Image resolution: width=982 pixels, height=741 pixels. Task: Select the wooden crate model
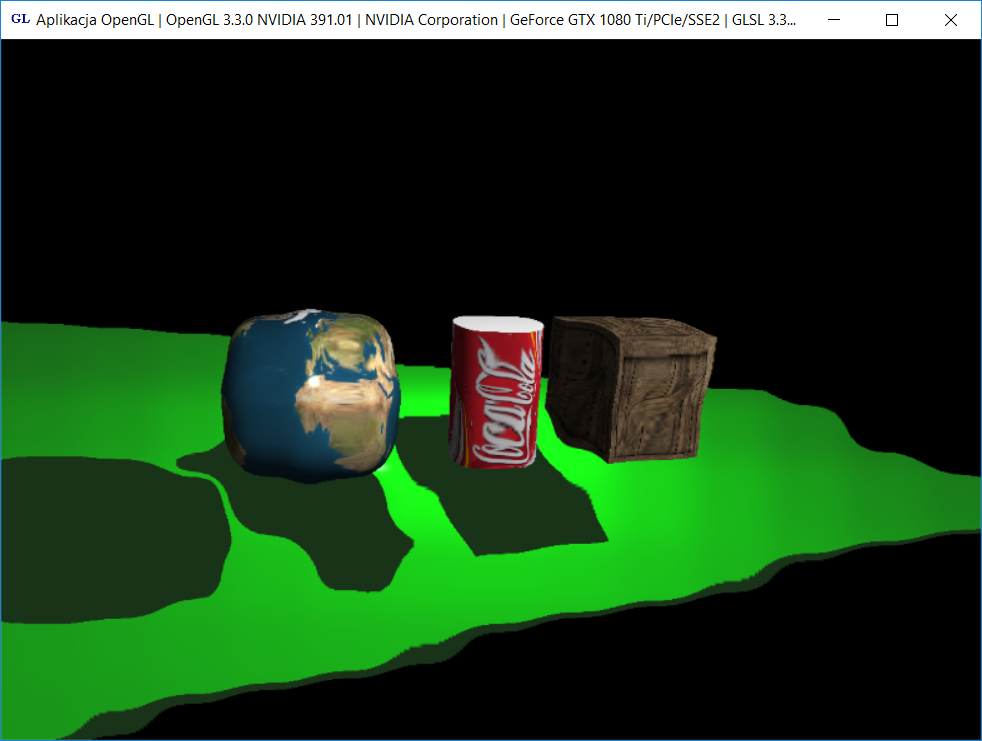[x=632, y=388]
